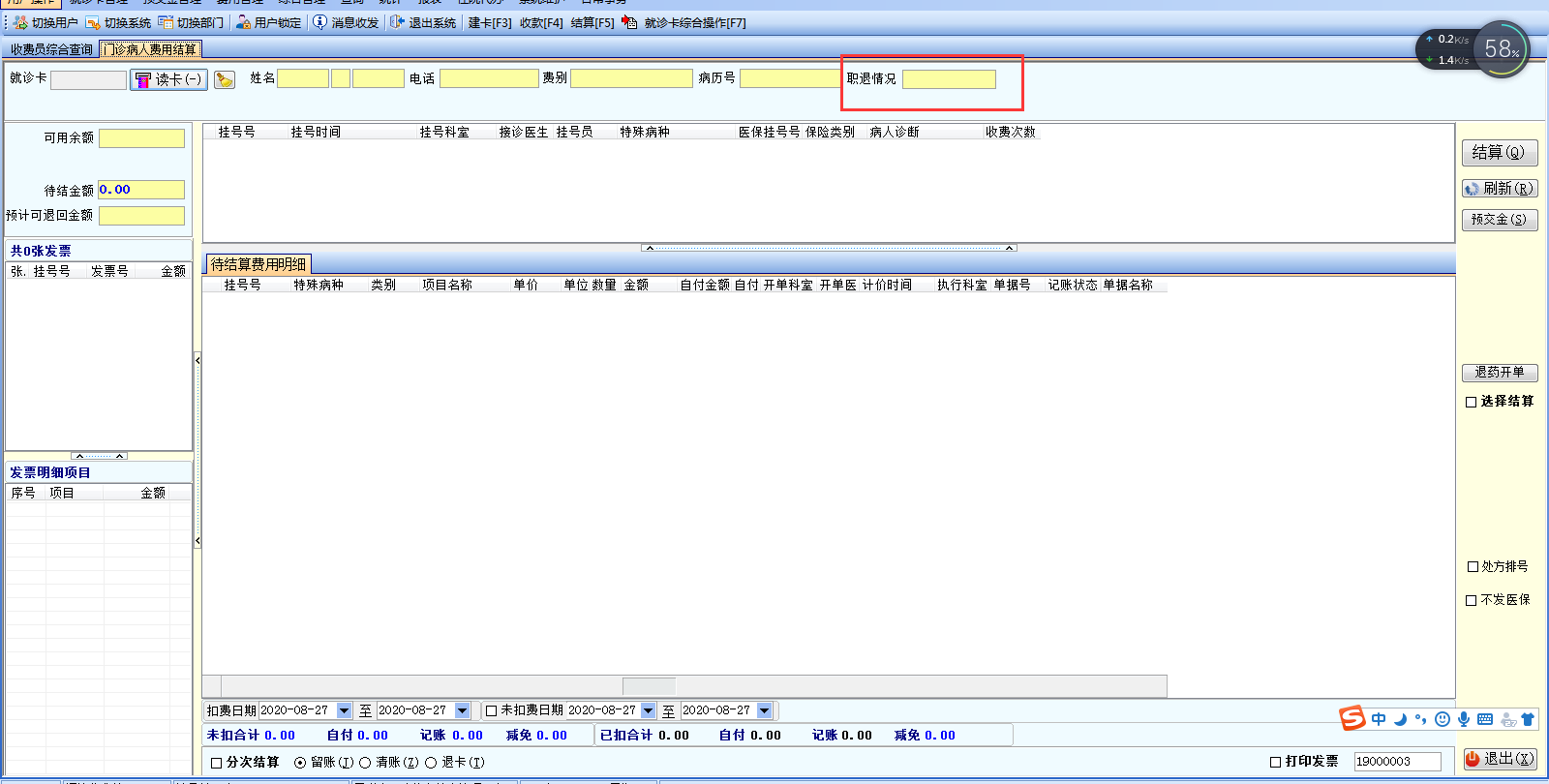This screenshot has height=784, width=1549.
Task: Click the 退出(X) button
Action: 1500,760
